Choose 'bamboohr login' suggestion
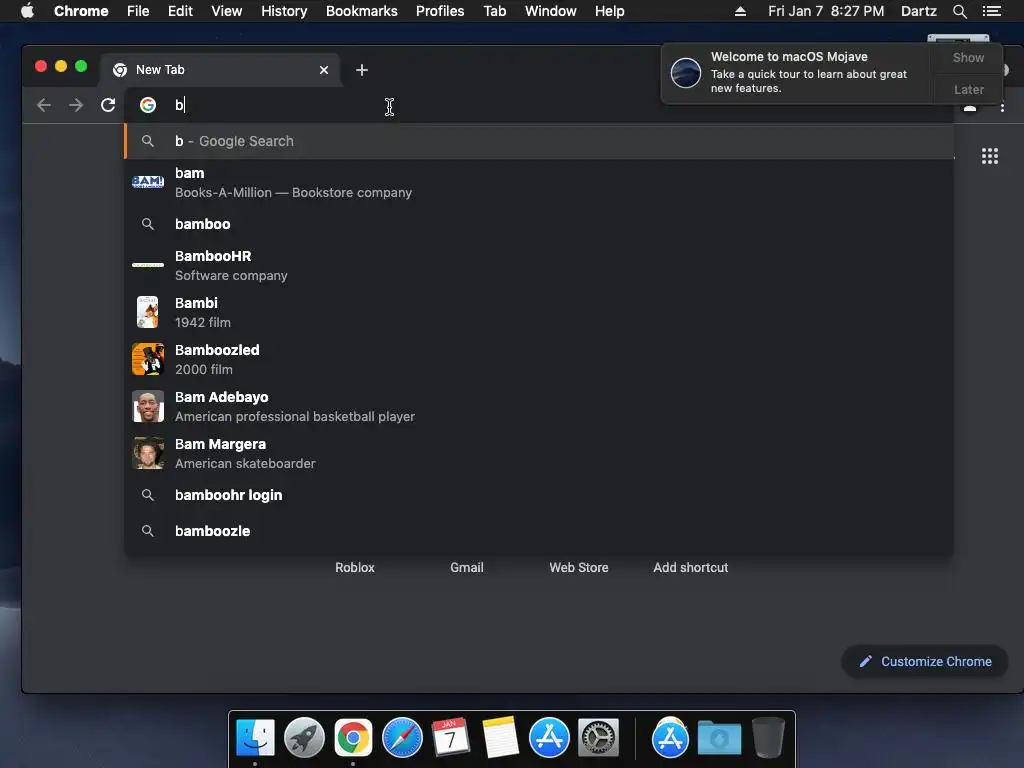This screenshot has height=768, width=1024. (539, 495)
